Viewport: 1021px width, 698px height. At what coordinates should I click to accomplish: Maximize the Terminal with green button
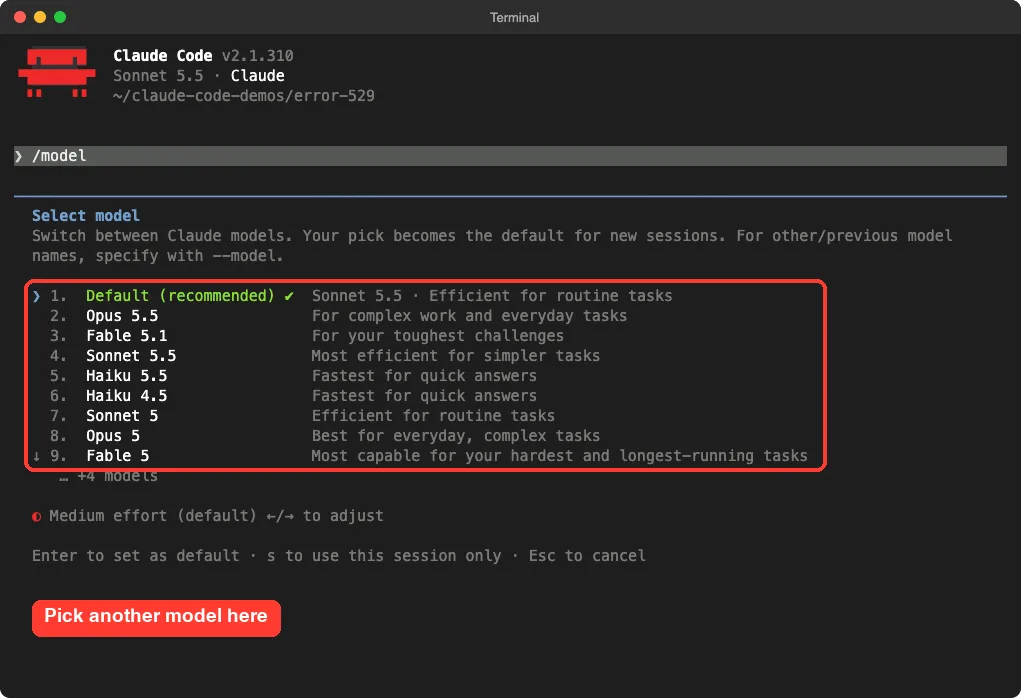point(60,18)
